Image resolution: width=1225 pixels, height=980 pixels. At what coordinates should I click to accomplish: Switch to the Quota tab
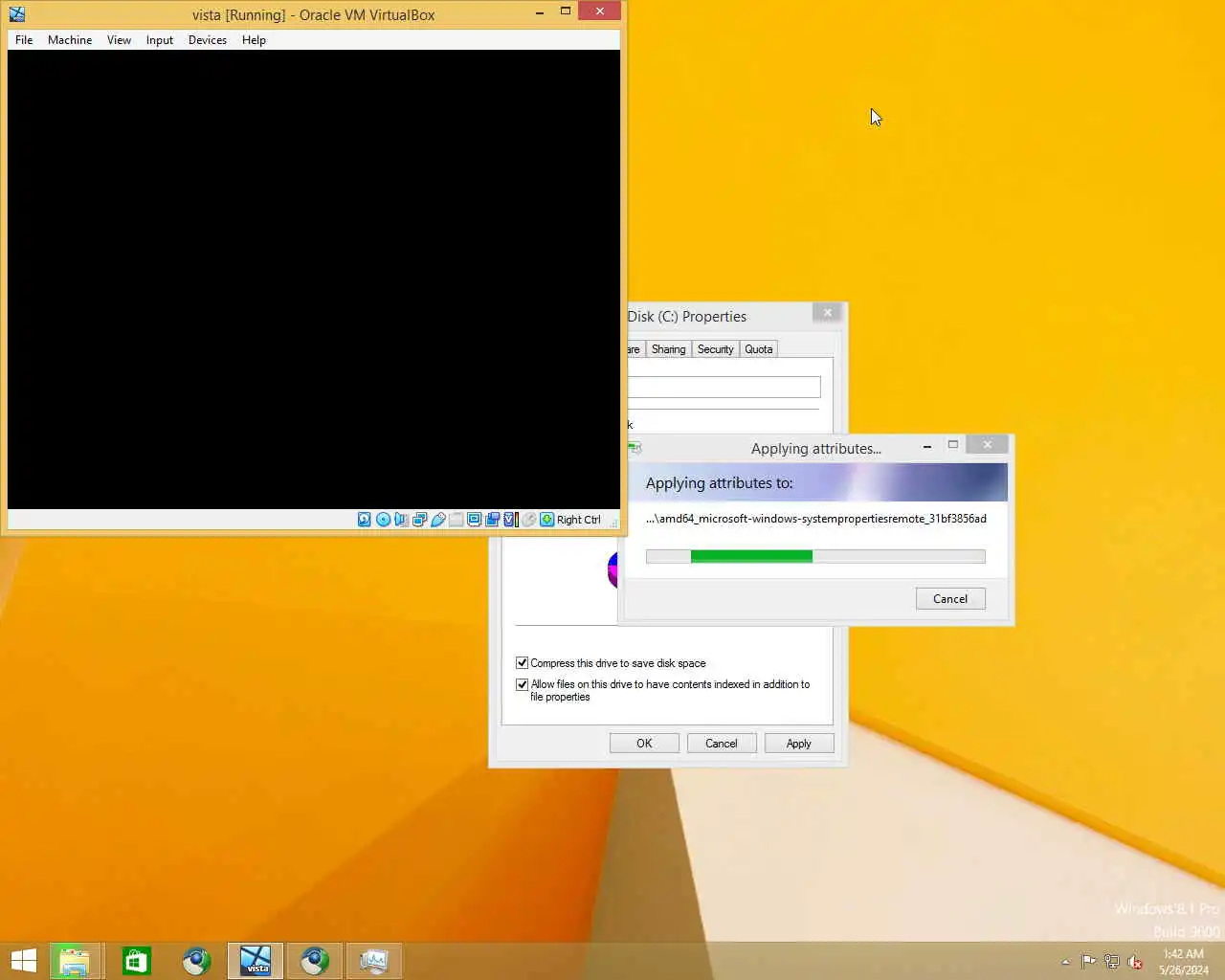pyautogui.click(x=759, y=349)
